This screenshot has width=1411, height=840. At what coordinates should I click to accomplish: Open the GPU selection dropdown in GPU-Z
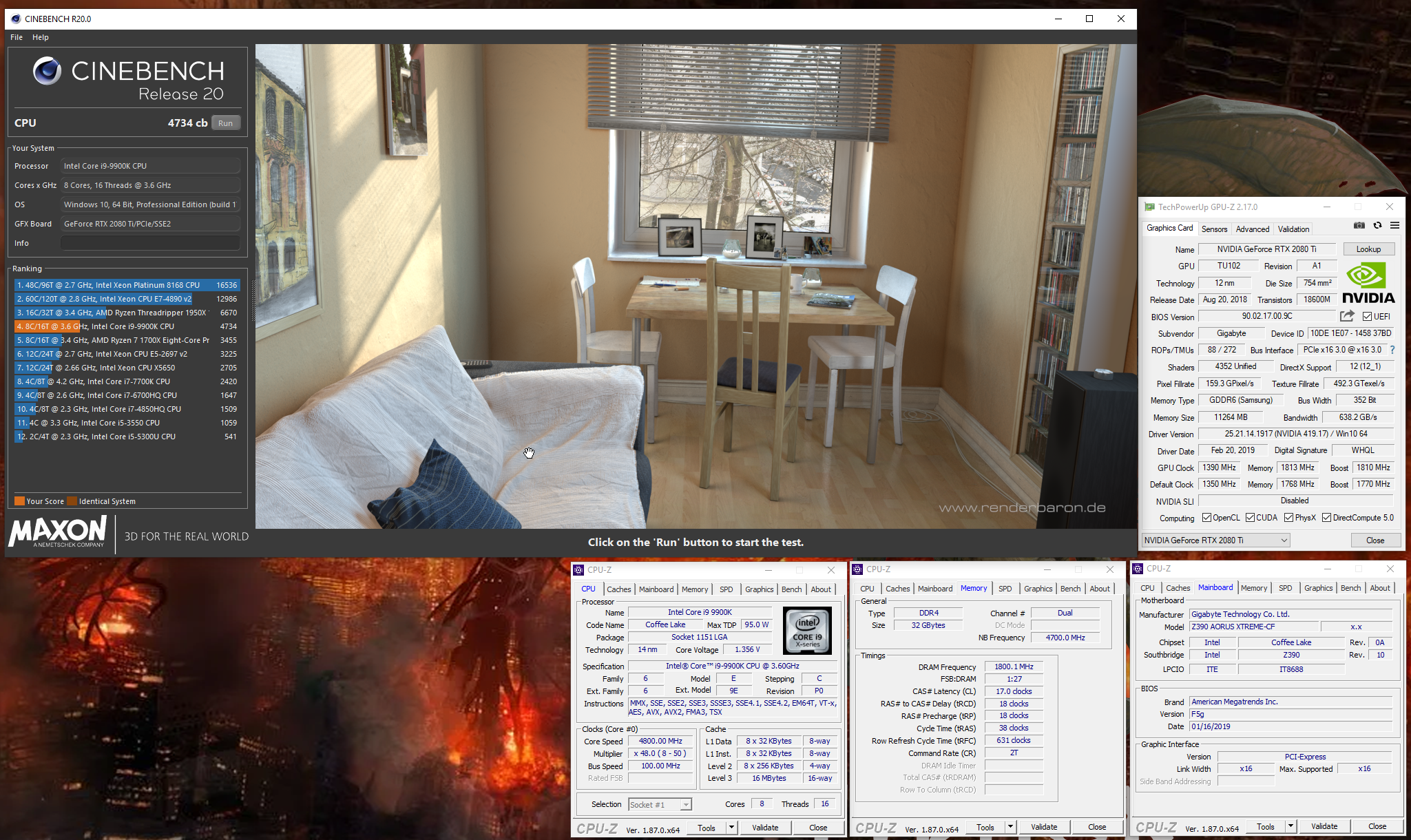(x=1216, y=540)
